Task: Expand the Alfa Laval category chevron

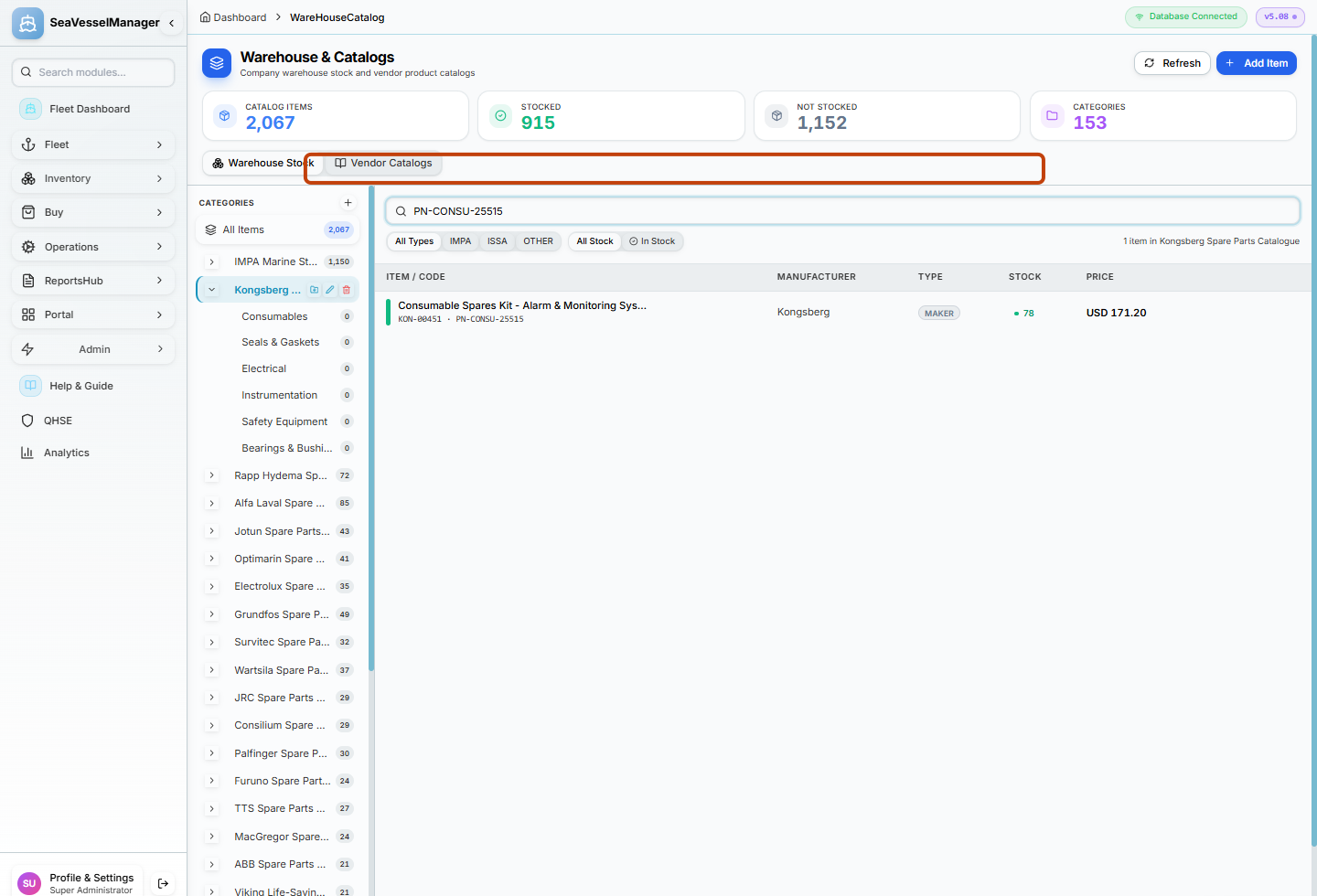Action: (x=212, y=503)
